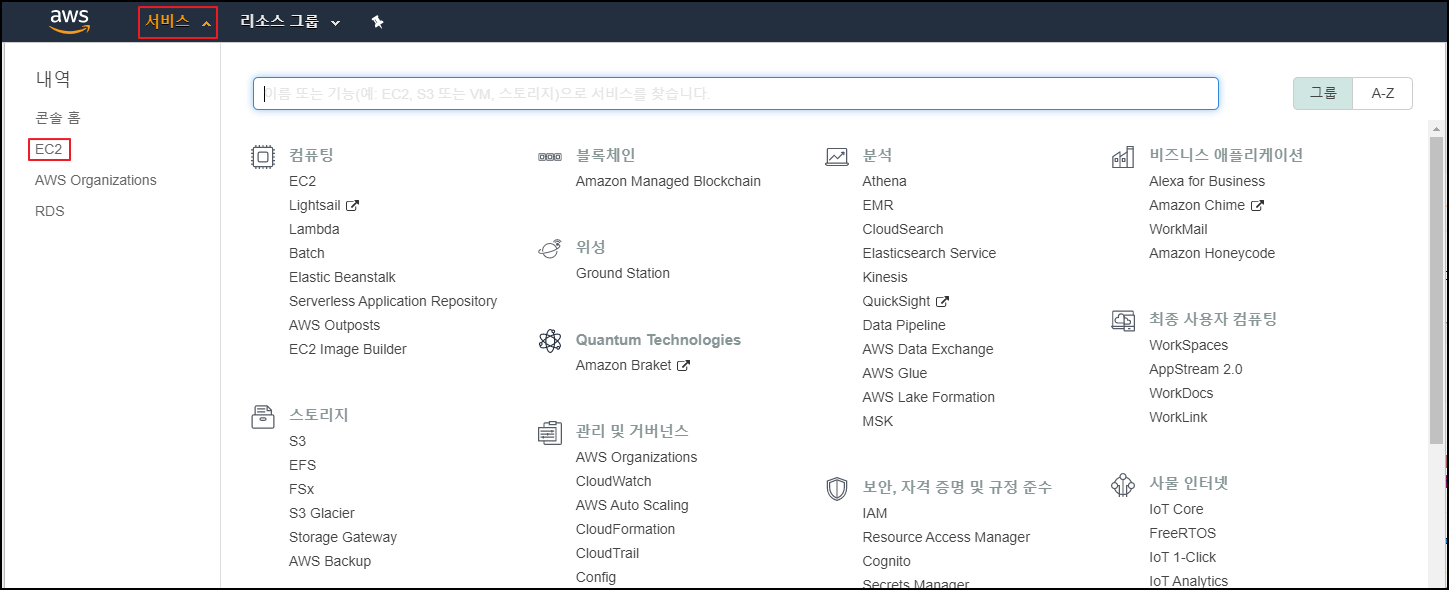Image resolution: width=1449 pixels, height=590 pixels.
Task: Open Elastic Beanstalk
Action: tap(343, 277)
